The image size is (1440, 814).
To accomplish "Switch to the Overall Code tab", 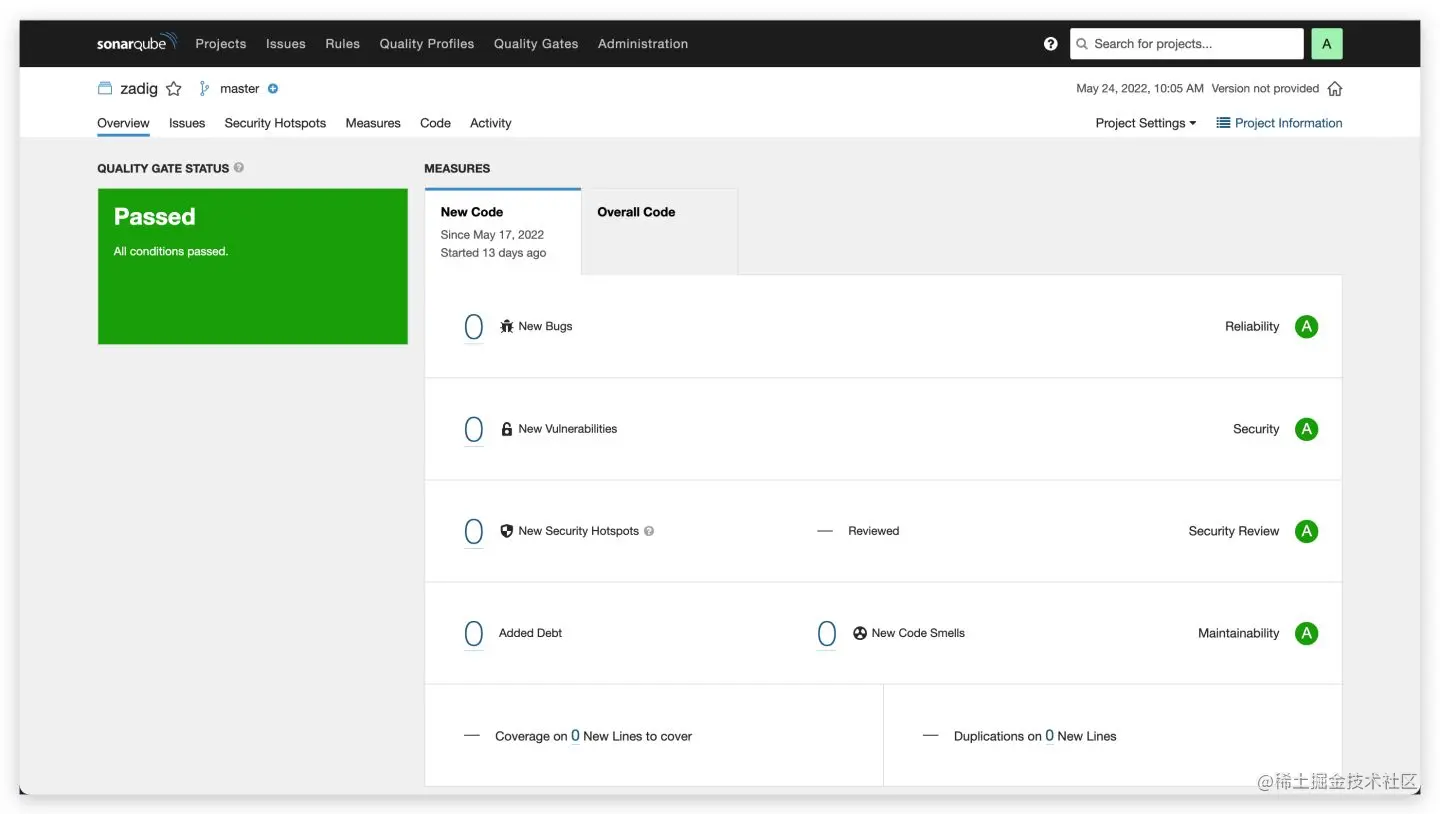I will pos(660,231).
